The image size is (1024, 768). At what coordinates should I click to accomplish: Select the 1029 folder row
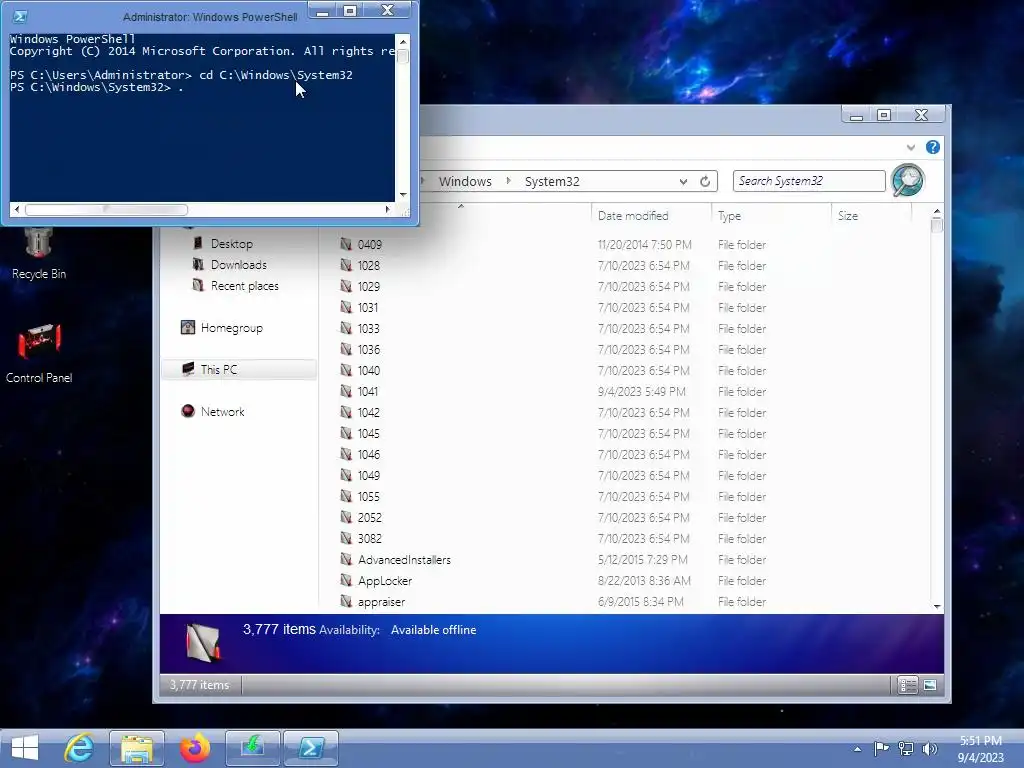(x=552, y=287)
